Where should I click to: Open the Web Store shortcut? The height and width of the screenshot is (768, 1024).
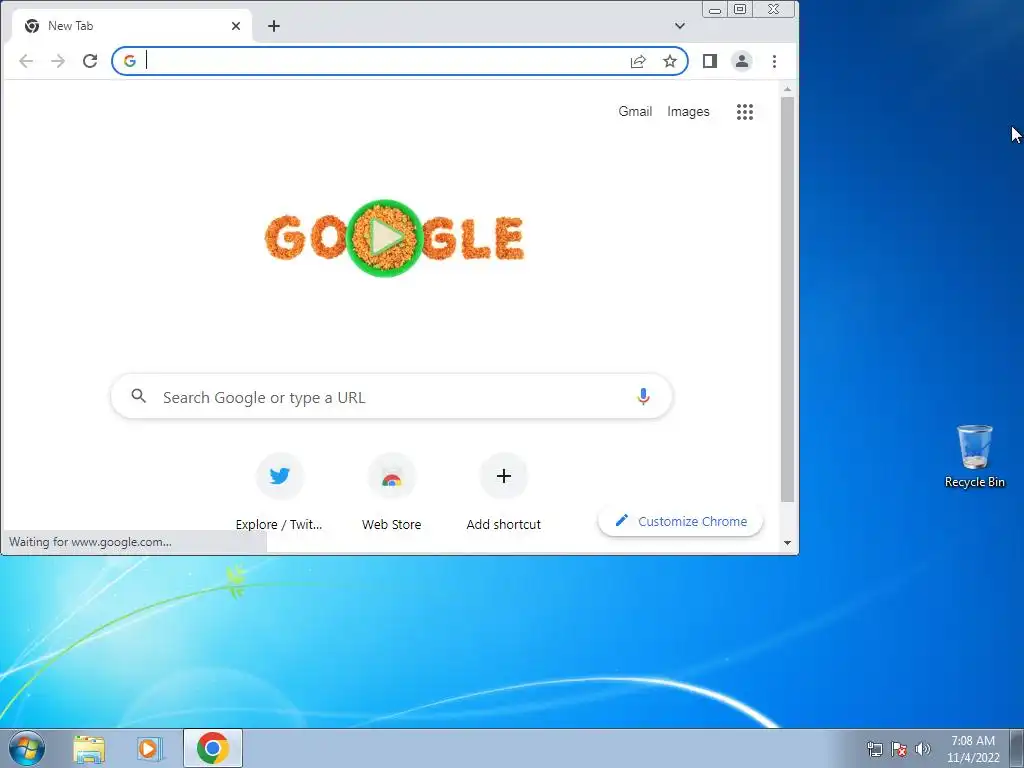391,492
